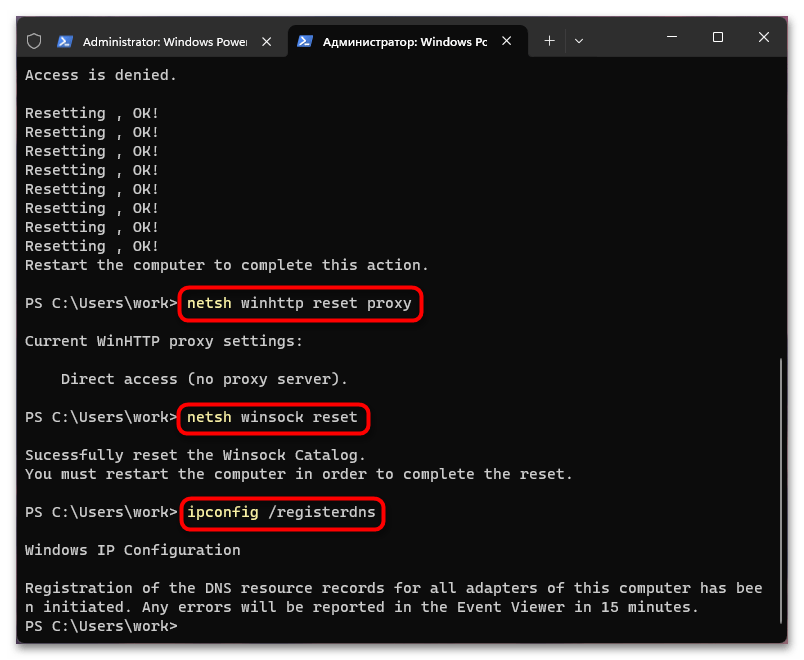Close the Administrator: Windows PowerShell tab
The image size is (804, 660).
pyautogui.click(x=265, y=41)
